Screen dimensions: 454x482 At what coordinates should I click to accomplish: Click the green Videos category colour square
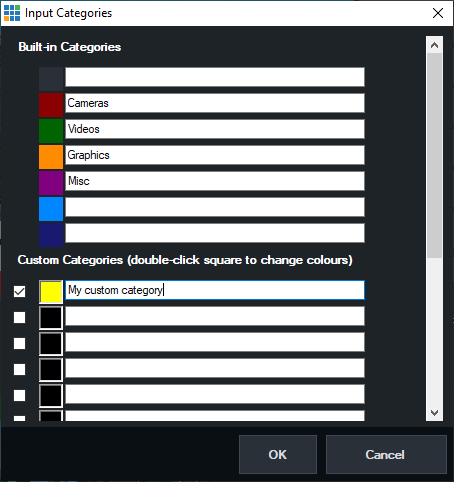(x=51, y=131)
